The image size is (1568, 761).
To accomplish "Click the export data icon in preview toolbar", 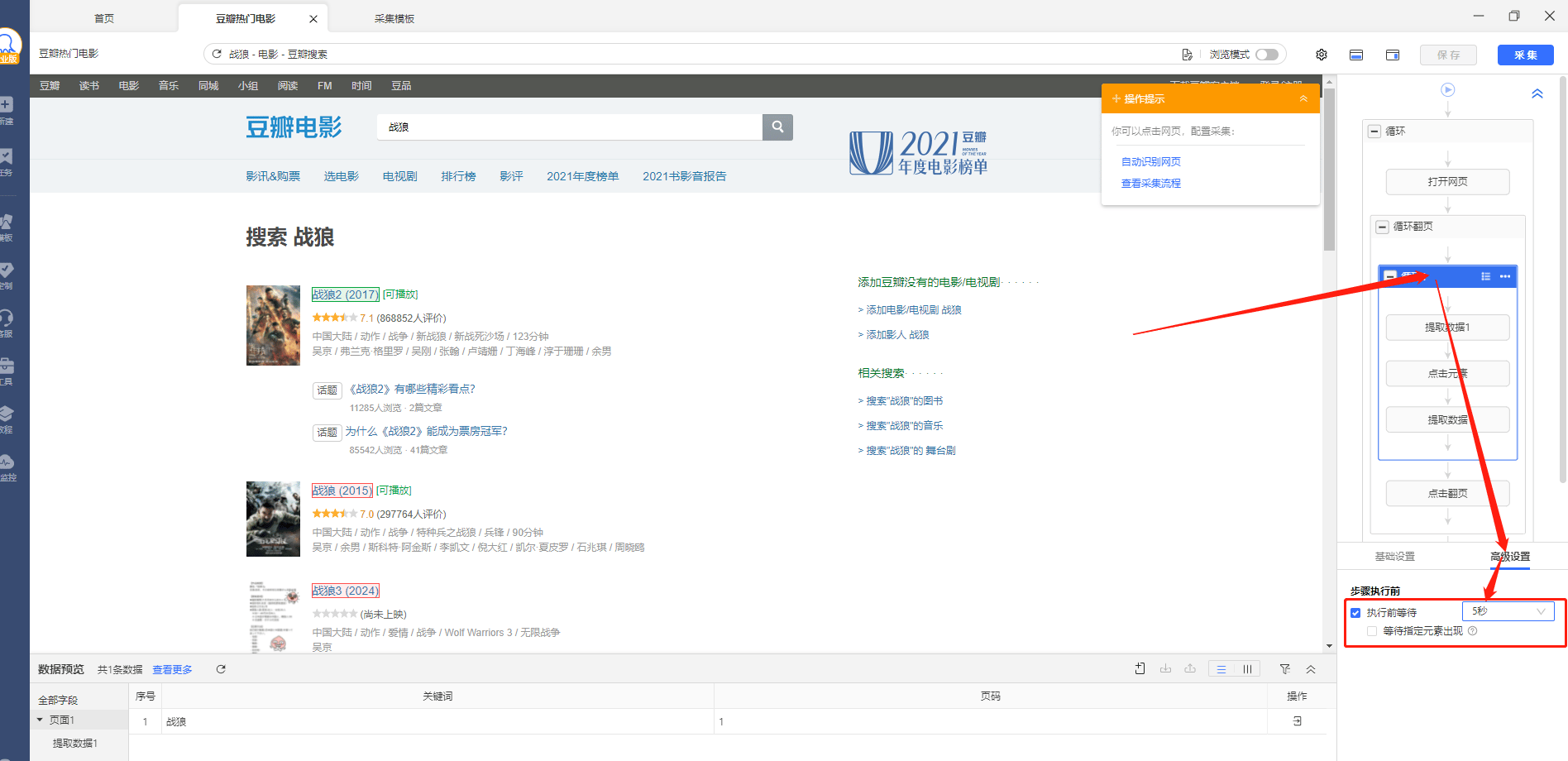I will (1190, 668).
